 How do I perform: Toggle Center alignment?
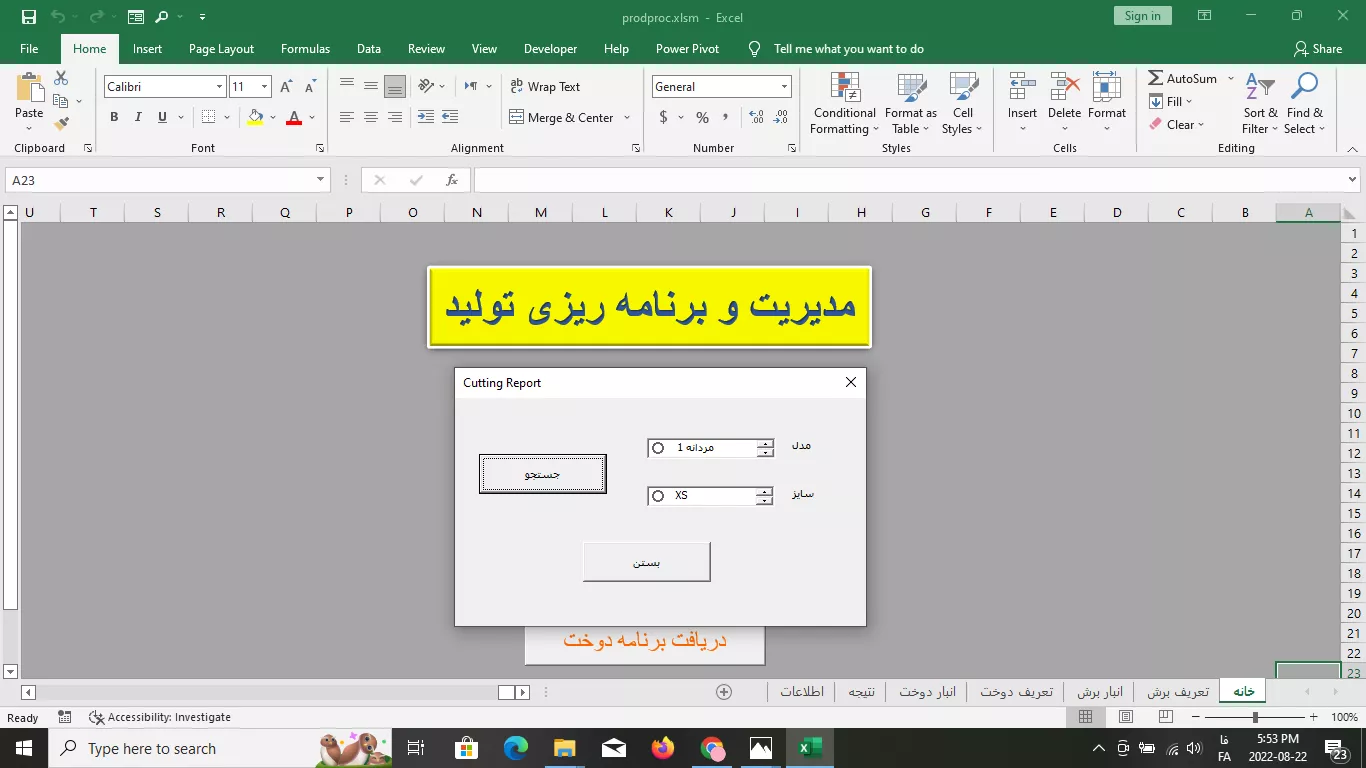click(x=371, y=118)
